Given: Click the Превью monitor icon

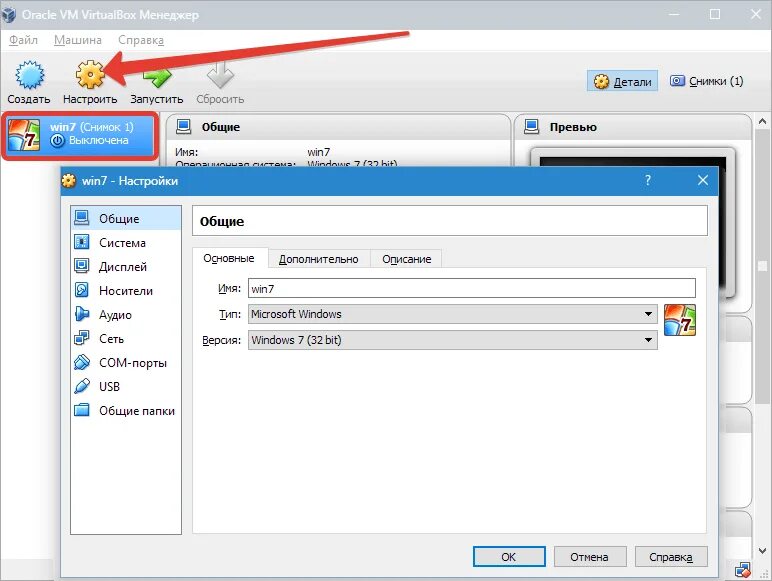Looking at the screenshot, I should click(x=532, y=127).
